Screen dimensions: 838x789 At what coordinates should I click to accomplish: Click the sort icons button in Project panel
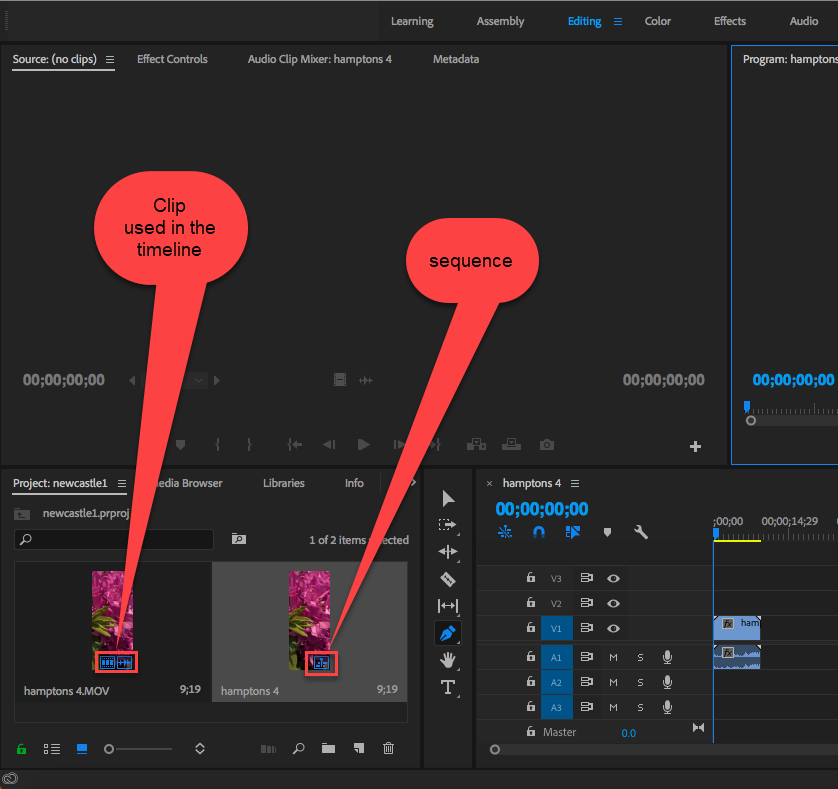200,748
